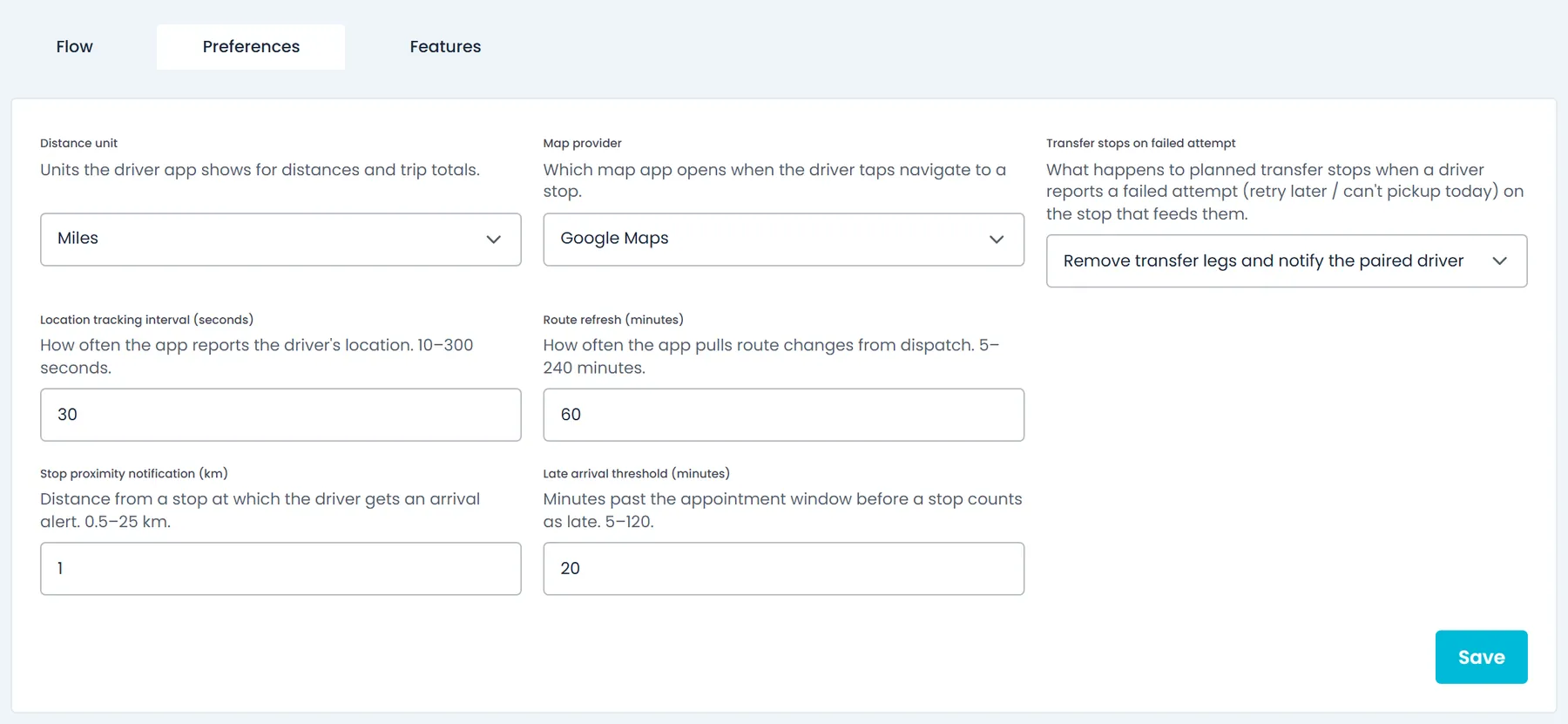The image size is (1568, 724).
Task: Click the description starting 'What happens to planned transfer'
Action: [x=1285, y=192]
